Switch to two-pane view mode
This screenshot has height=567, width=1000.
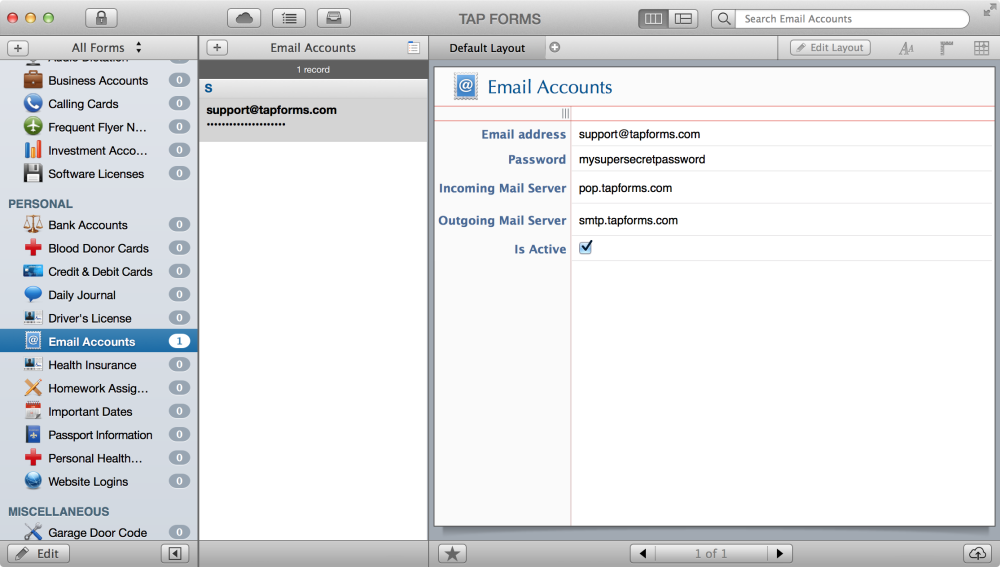(683, 18)
